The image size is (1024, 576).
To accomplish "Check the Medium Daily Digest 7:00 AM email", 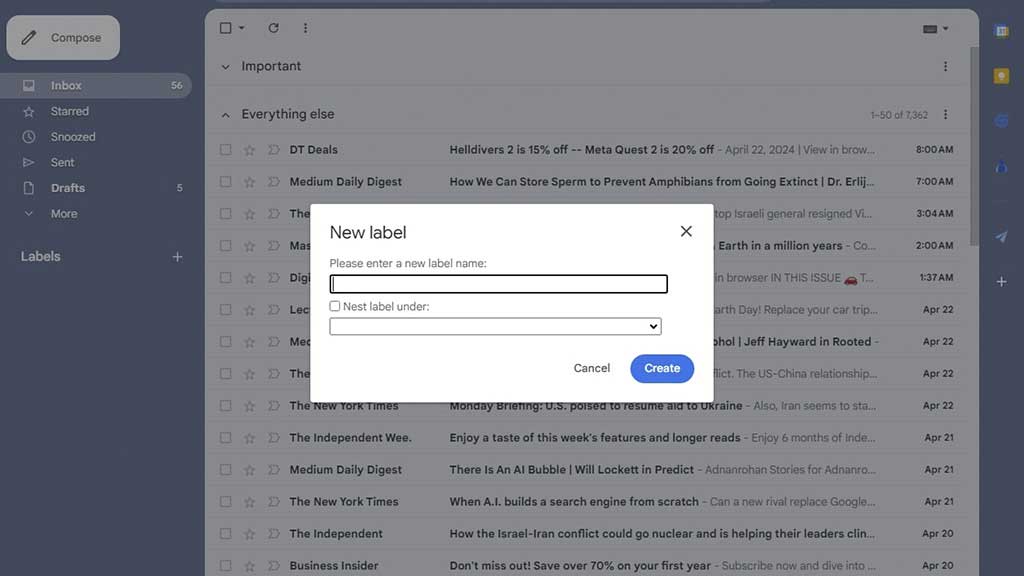I will [x=225, y=182].
